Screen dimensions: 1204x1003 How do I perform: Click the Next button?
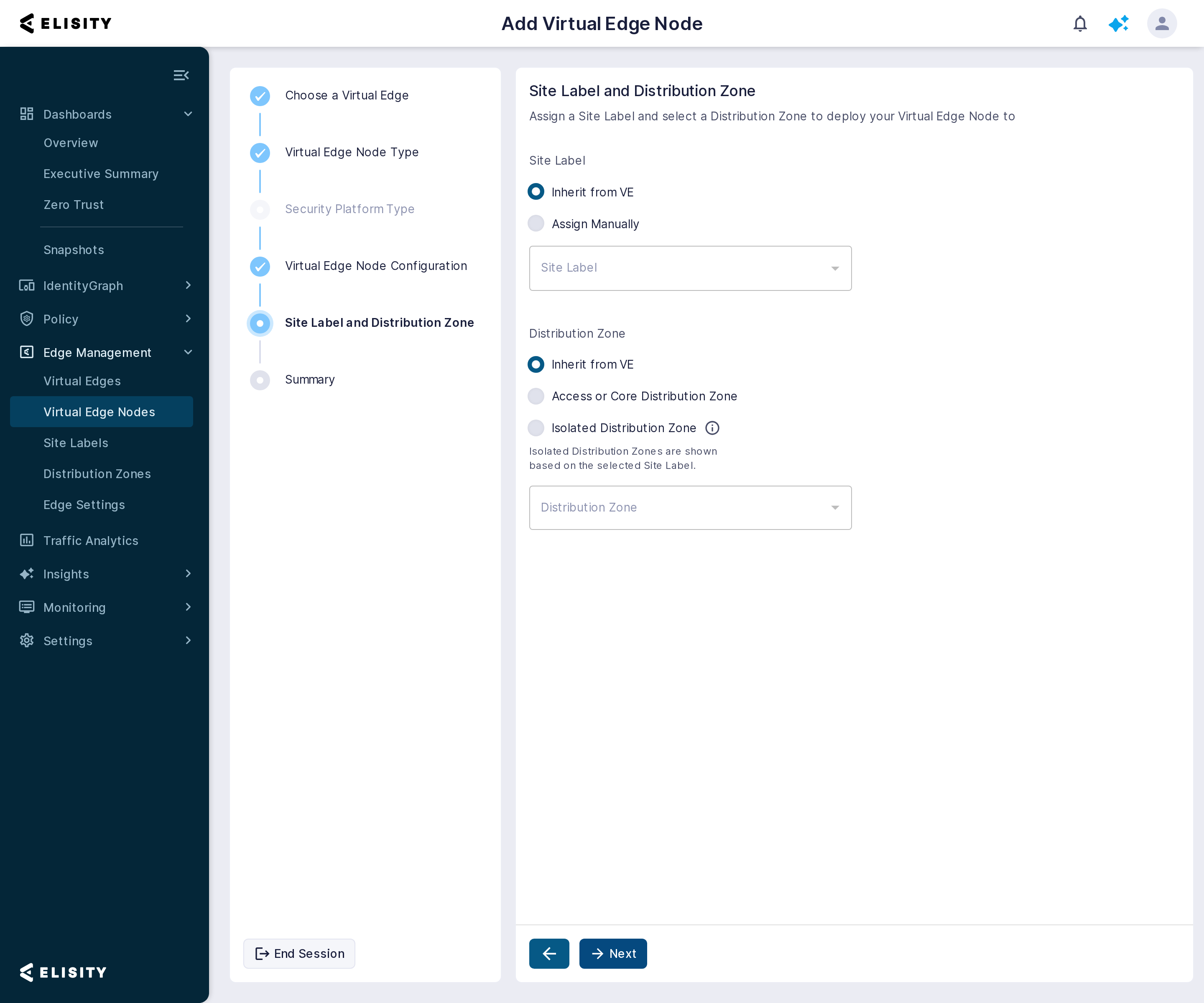pos(613,954)
